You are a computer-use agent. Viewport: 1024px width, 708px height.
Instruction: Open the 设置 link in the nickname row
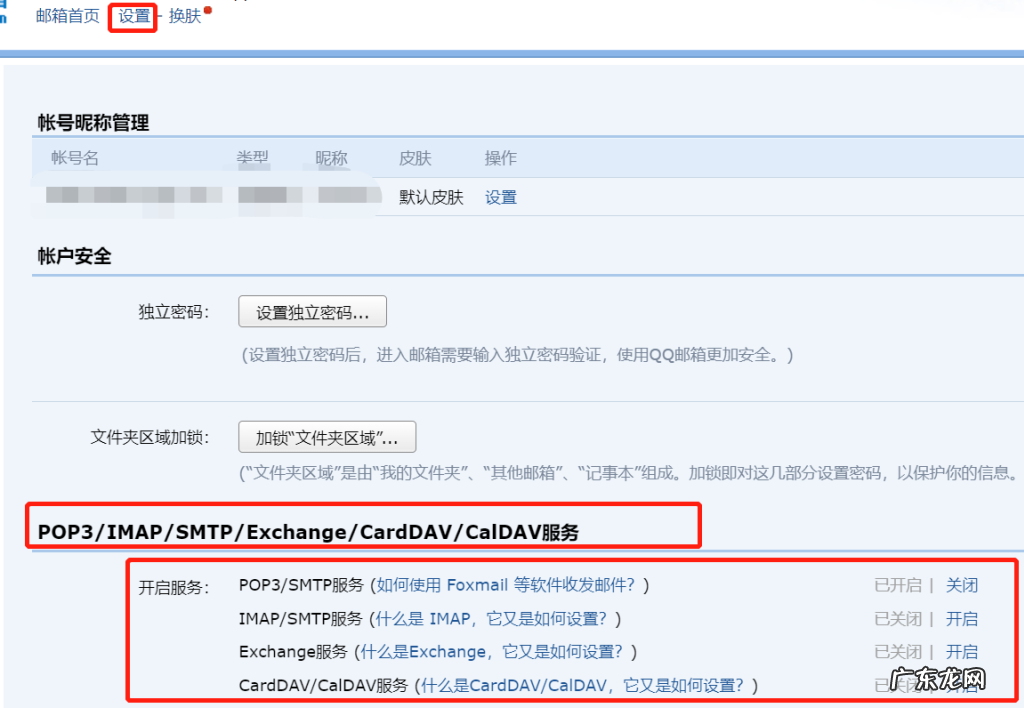click(499, 197)
